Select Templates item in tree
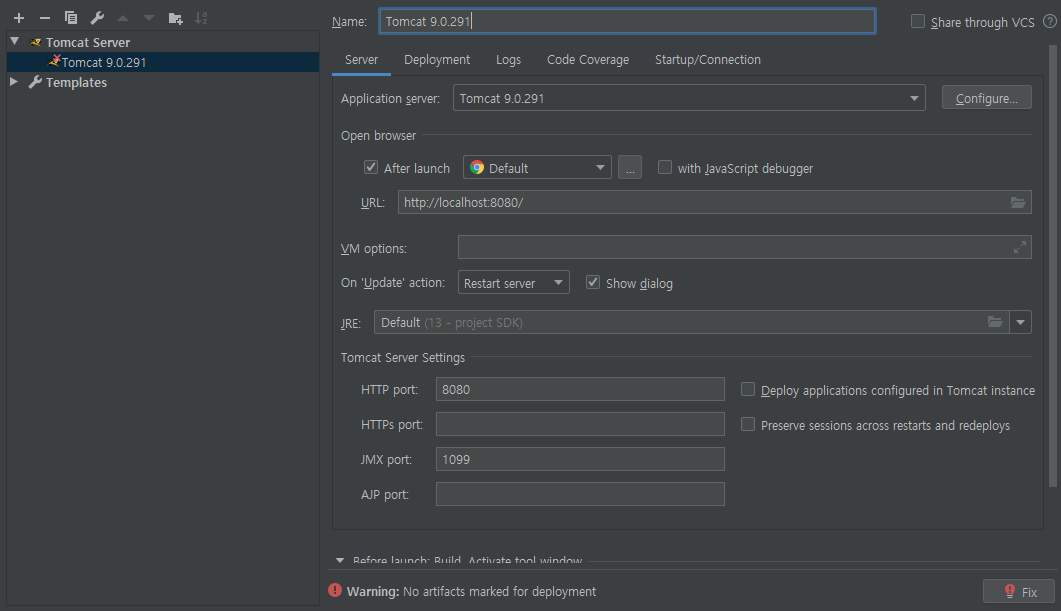The height and width of the screenshot is (611, 1061). [x=76, y=83]
